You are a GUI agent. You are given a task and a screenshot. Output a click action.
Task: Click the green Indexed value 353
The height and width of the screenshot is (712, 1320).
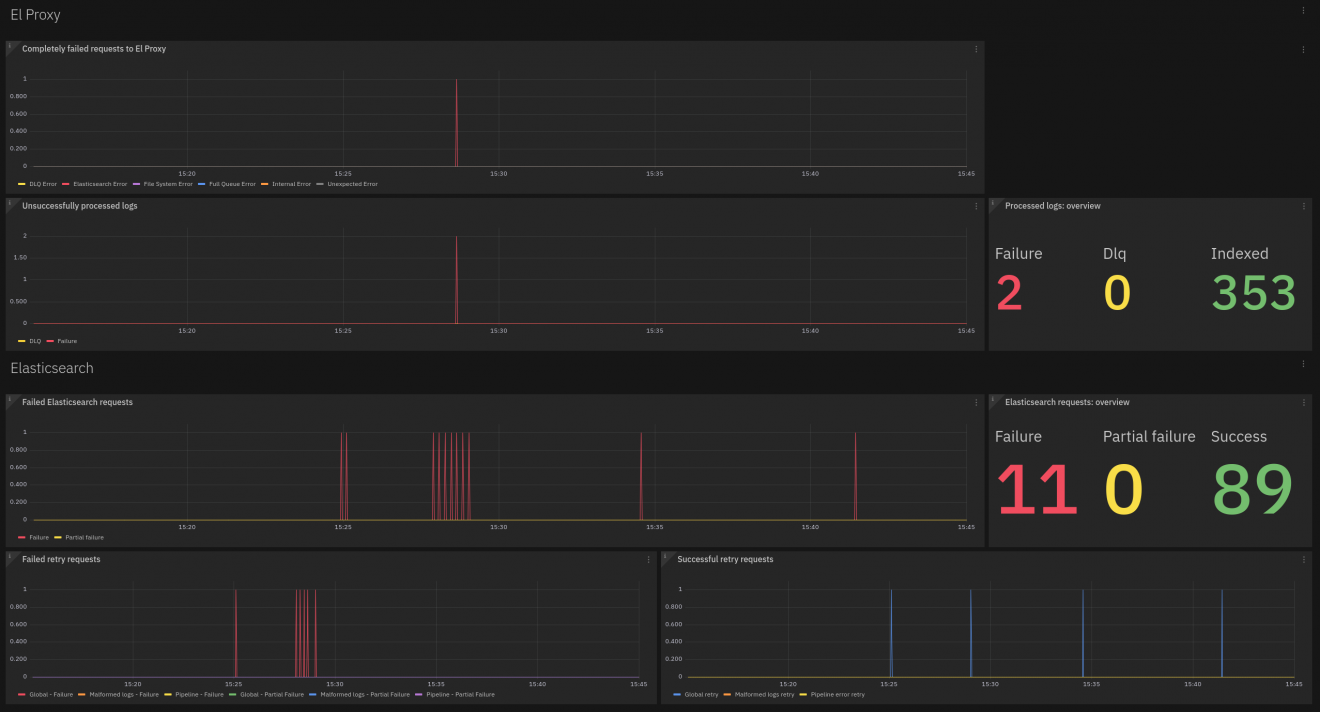tap(1253, 292)
